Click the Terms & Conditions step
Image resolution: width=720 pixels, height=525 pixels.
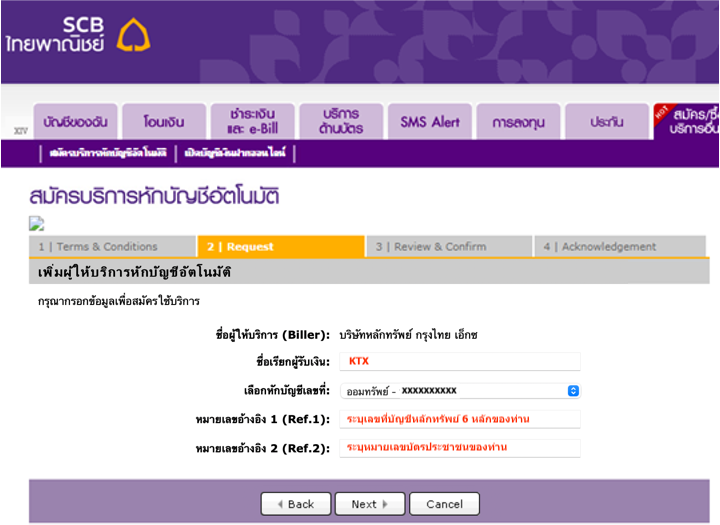click(x=112, y=247)
